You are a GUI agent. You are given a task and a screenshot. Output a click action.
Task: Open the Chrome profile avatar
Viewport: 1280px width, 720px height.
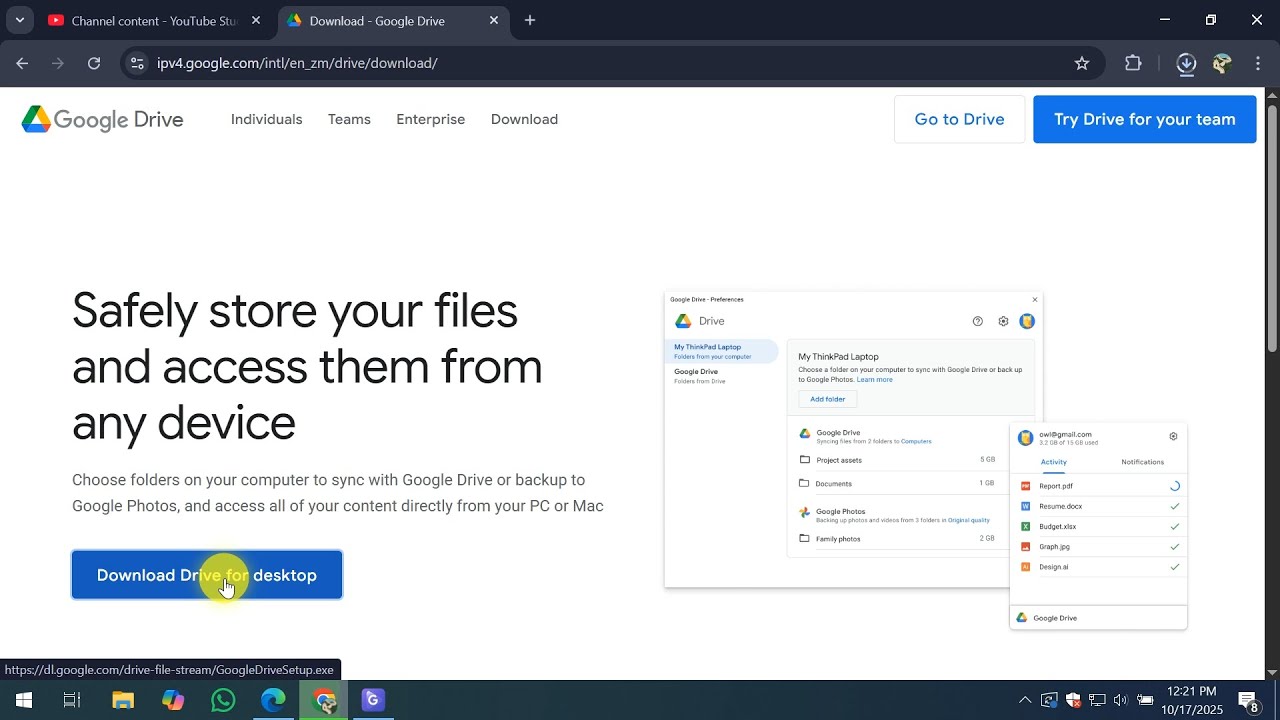tap(1221, 63)
